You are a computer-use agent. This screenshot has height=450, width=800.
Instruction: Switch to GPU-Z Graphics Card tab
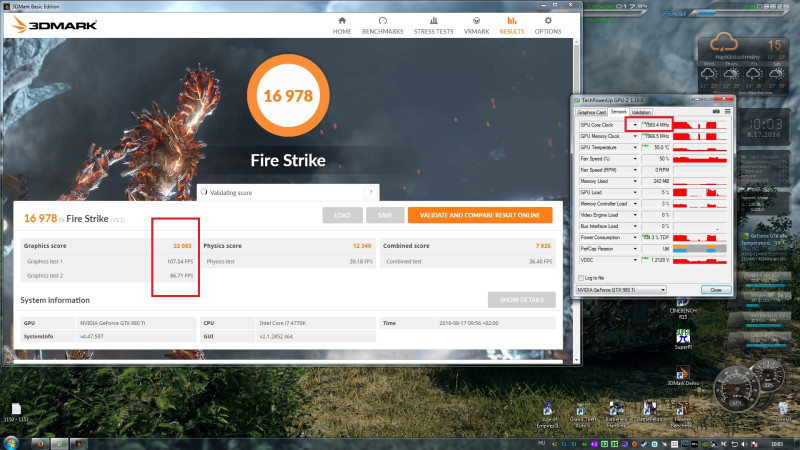(x=591, y=112)
